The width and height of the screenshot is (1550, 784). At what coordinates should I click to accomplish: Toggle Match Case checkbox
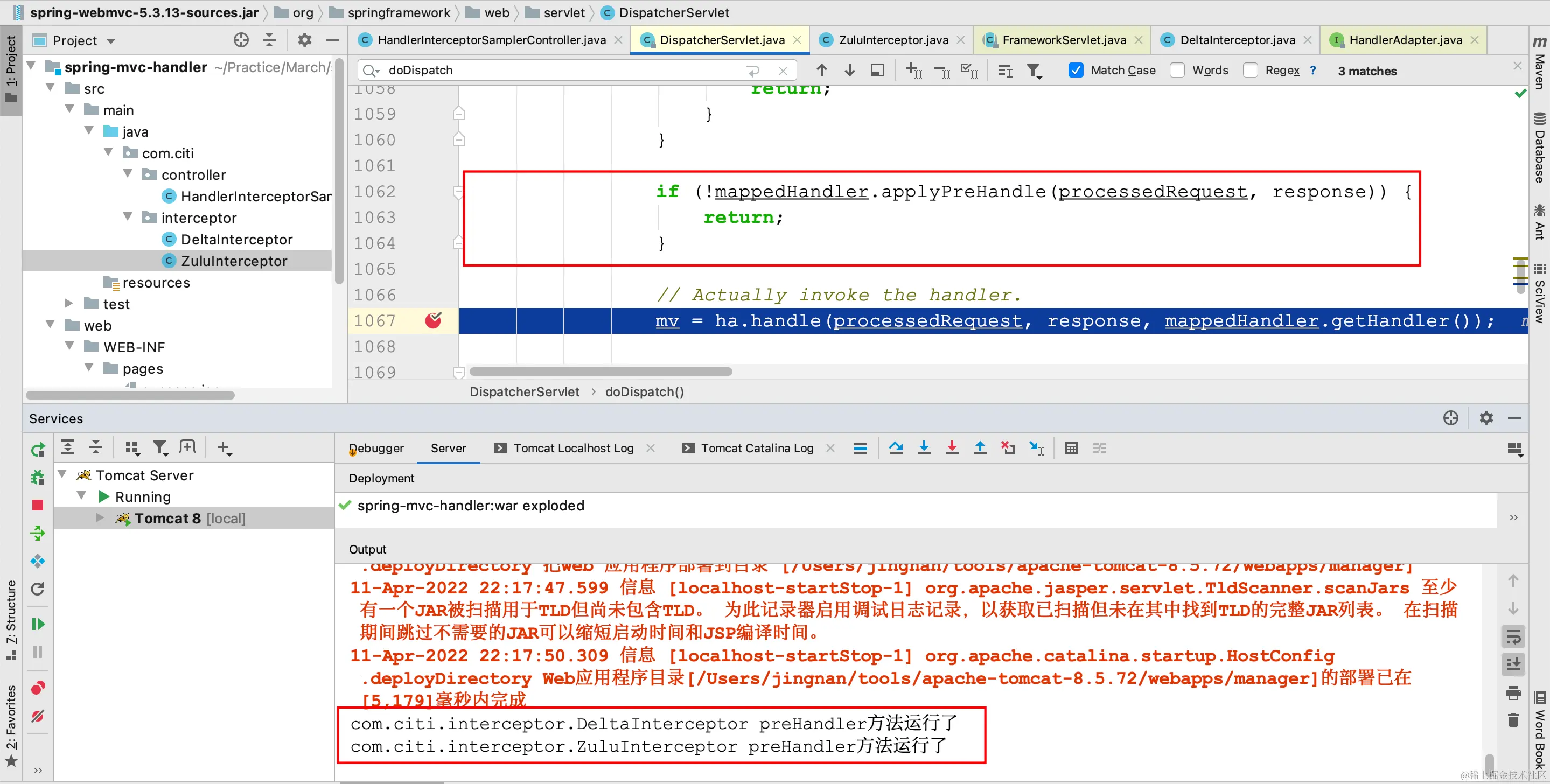click(1076, 71)
